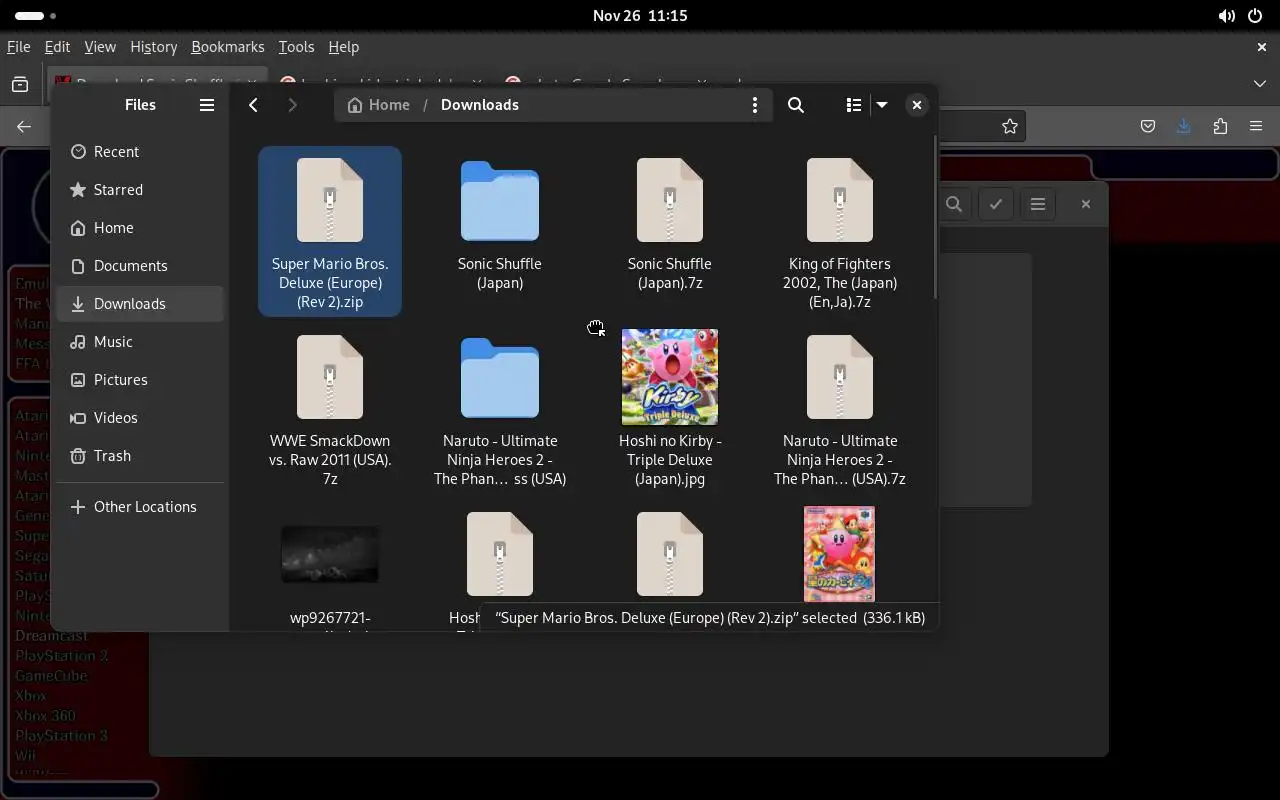Click checkmark button in background dialog
The image size is (1280, 800).
click(996, 204)
